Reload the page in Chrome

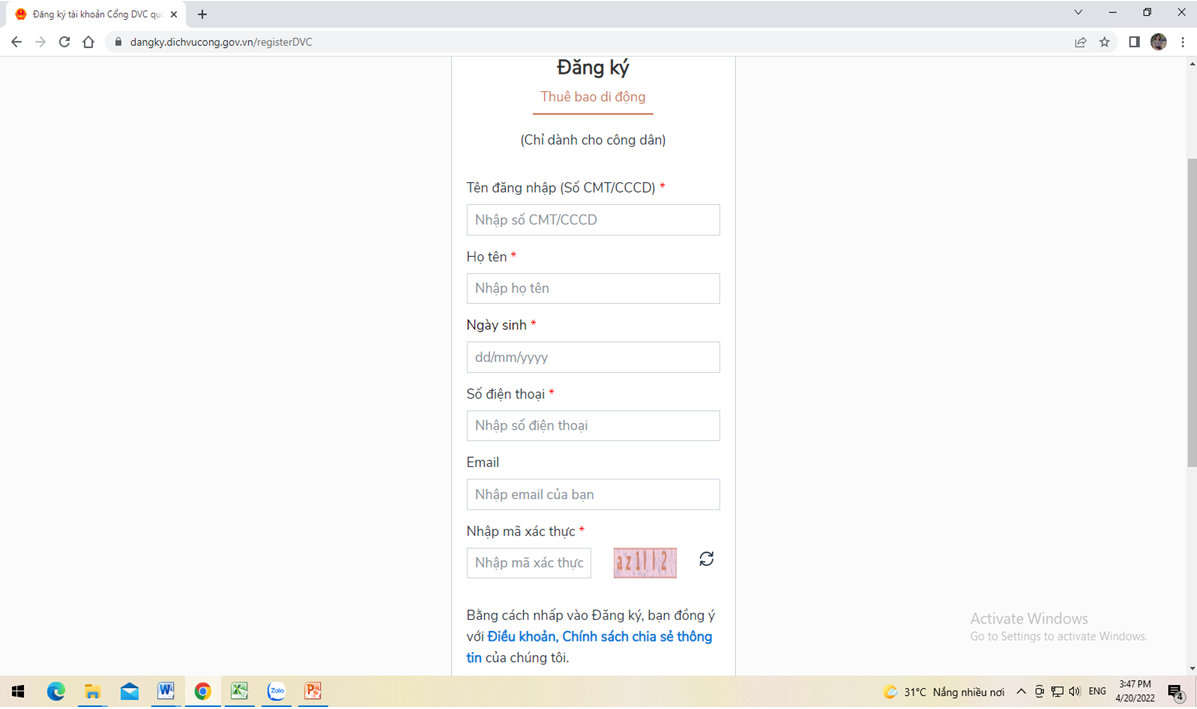point(64,42)
